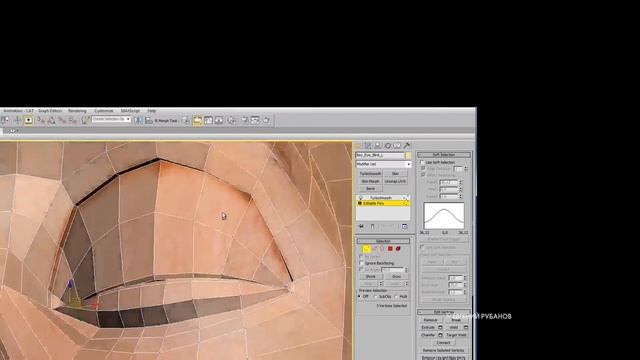The image size is (640, 360).
Task: Open the Extrude settings box icon
Action: coord(440,327)
